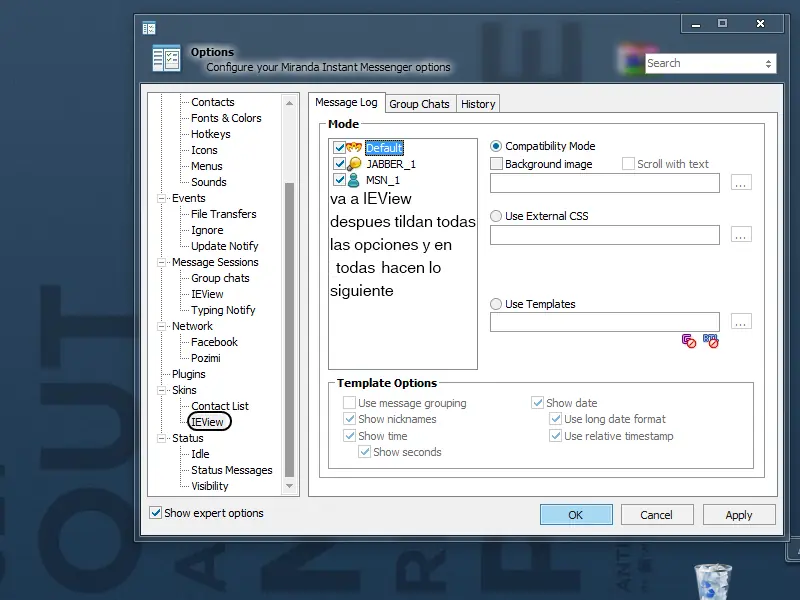Enable the Background image checkbox
800x600 pixels.
pyautogui.click(x=496, y=164)
